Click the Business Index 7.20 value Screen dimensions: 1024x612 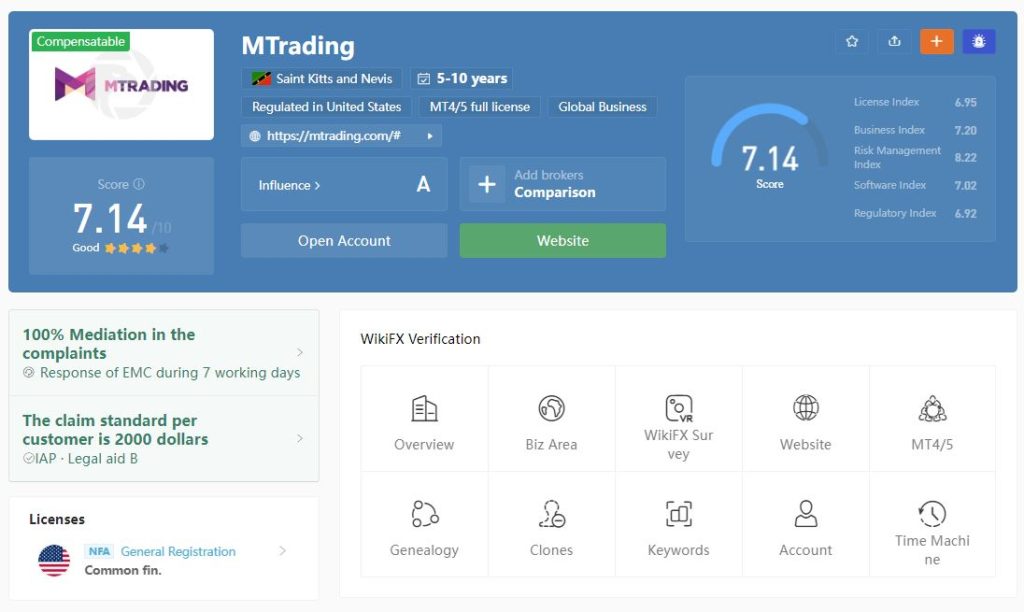coord(965,130)
